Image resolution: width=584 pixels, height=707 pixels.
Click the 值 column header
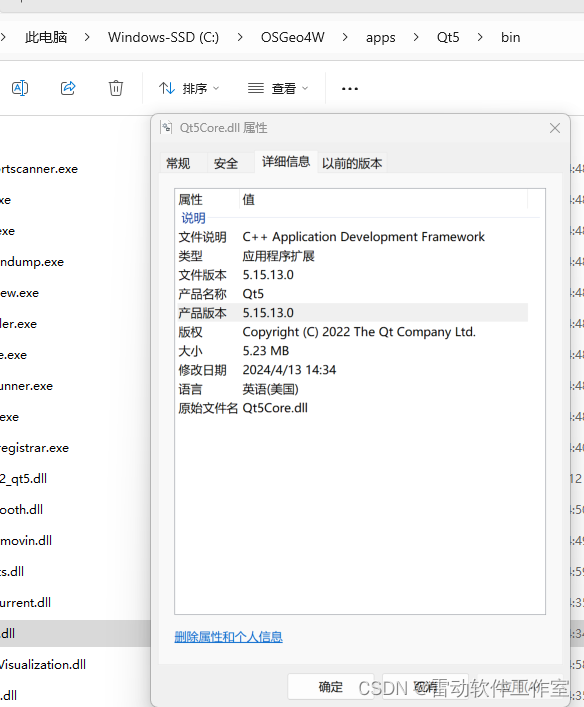(383, 199)
